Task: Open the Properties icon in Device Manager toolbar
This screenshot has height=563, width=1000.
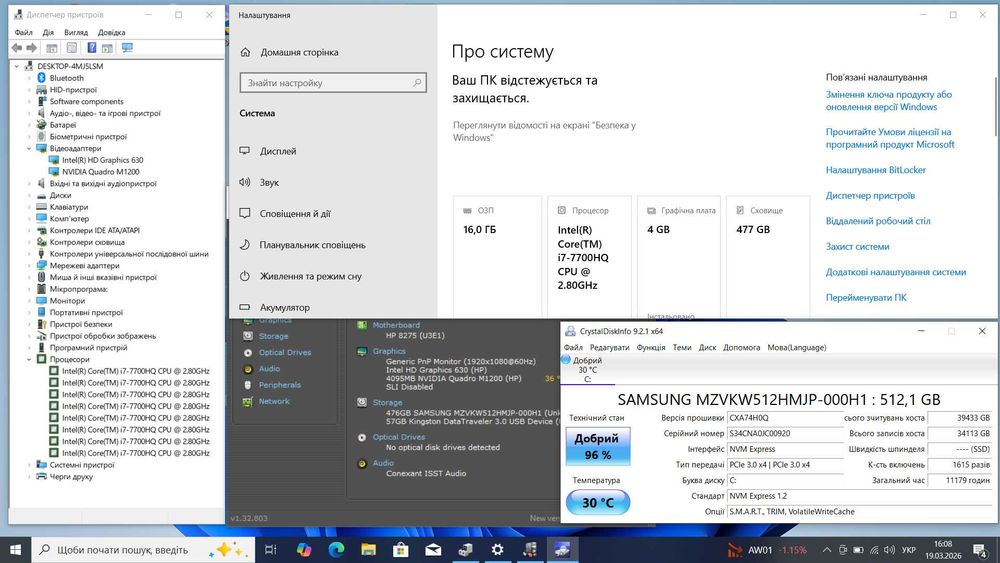Action: (71, 48)
